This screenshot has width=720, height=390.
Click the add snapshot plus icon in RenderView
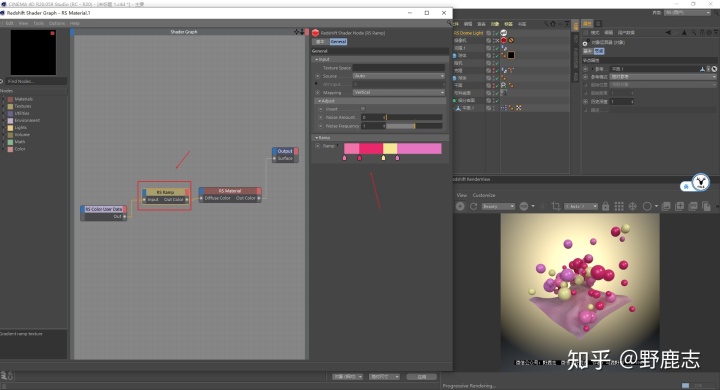[680, 206]
